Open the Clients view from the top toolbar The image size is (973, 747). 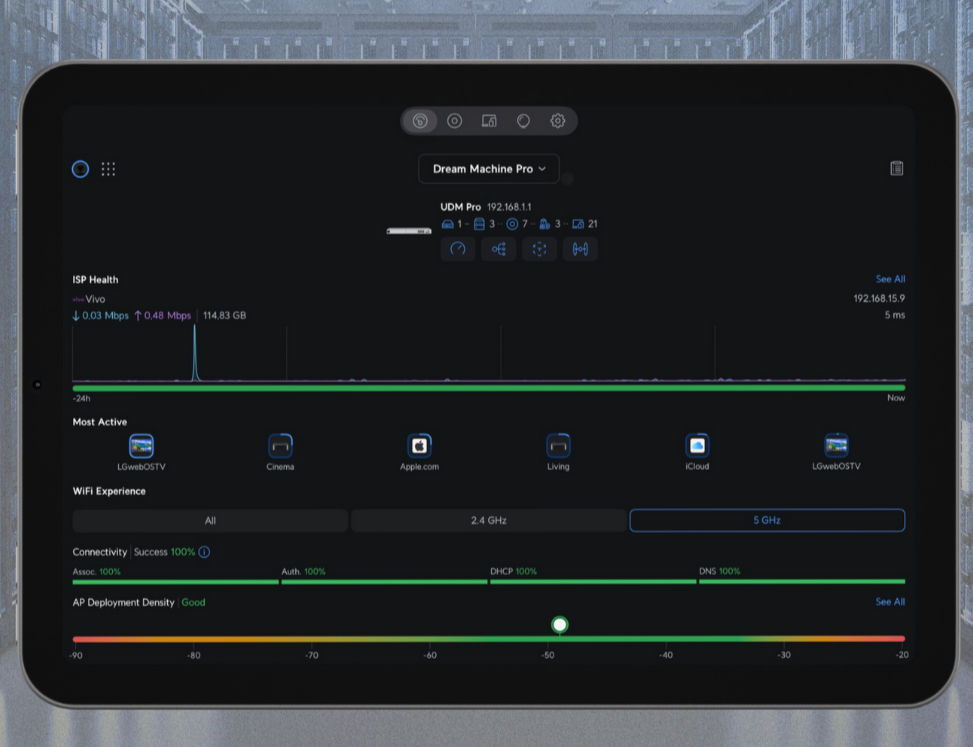click(x=489, y=121)
